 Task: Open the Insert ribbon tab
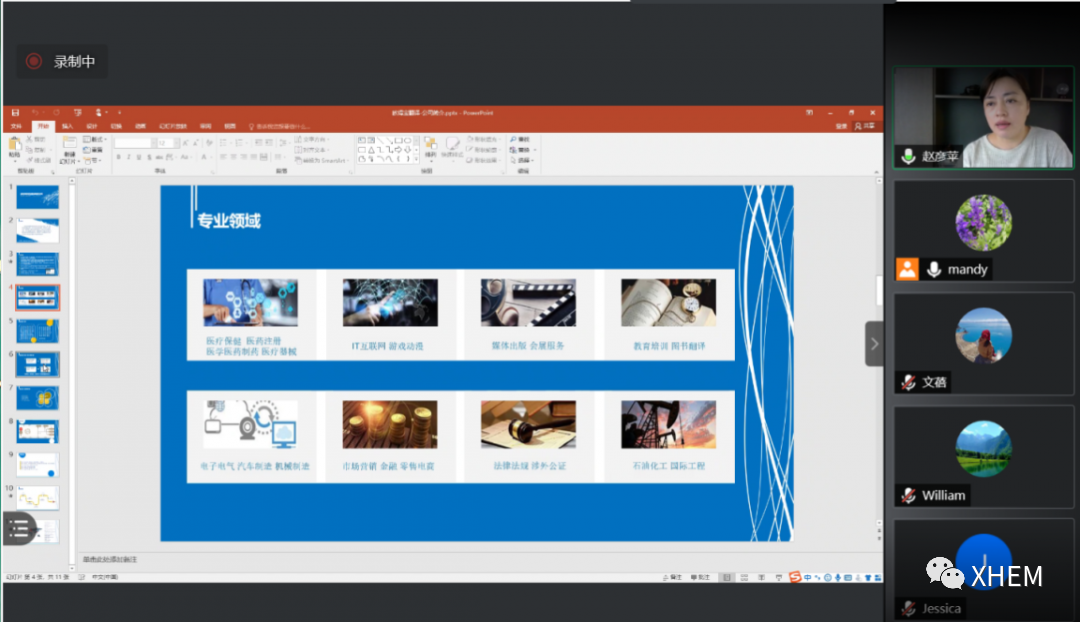[x=67, y=126]
